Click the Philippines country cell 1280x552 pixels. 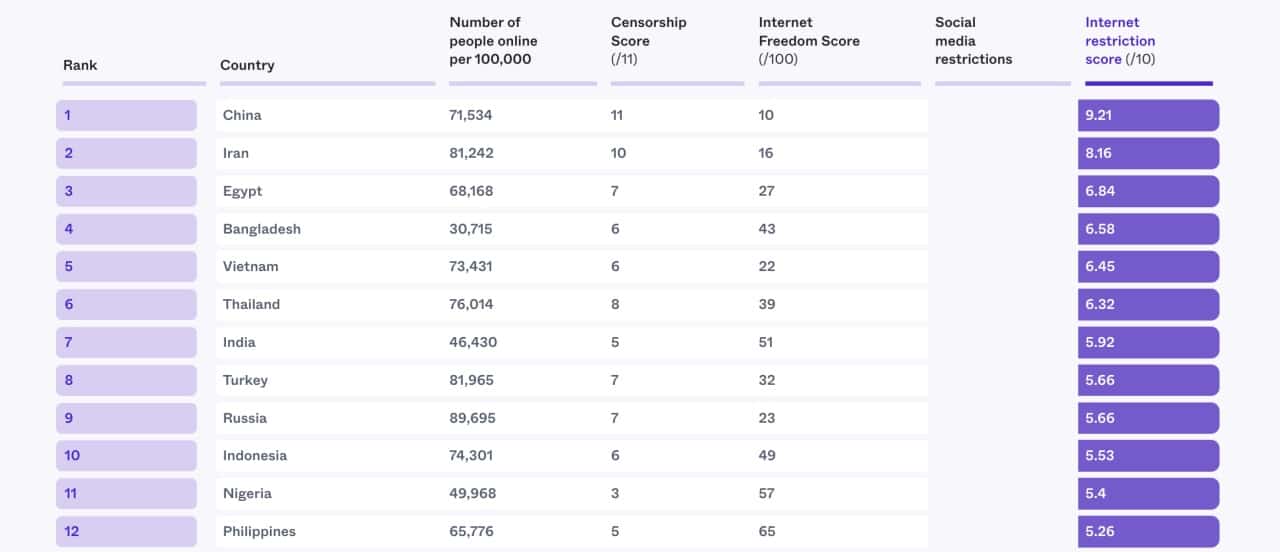pos(259,531)
